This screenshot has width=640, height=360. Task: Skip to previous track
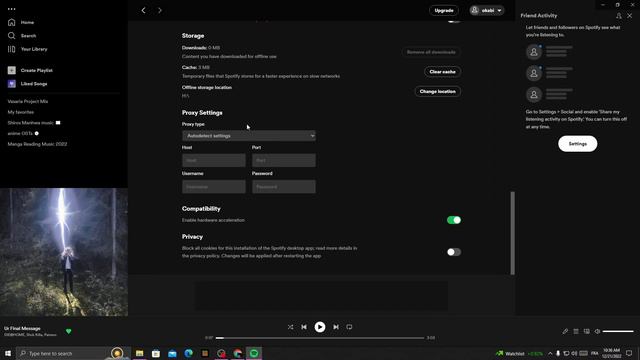pyautogui.click(x=304, y=327)
